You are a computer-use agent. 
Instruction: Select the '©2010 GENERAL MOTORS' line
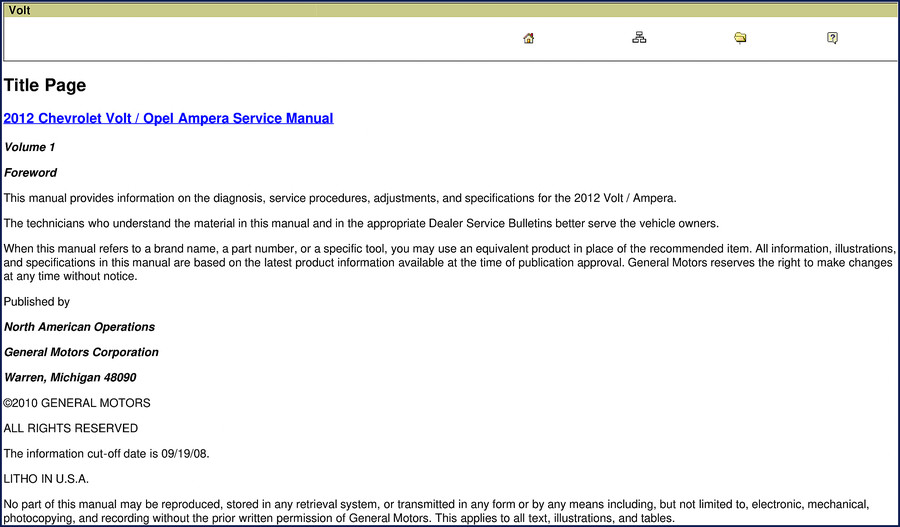tap(77, 403)
